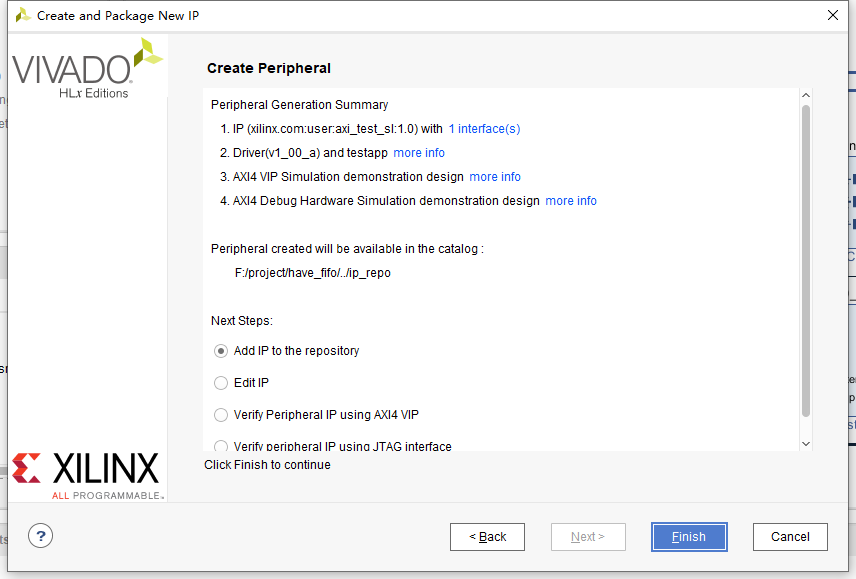Select Add IP to the repository option

click(221, 351)
